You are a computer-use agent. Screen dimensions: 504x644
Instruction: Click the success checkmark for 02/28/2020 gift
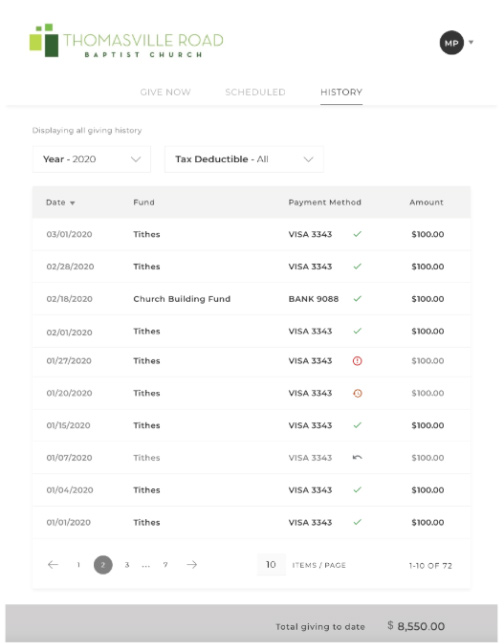(357, 267)
